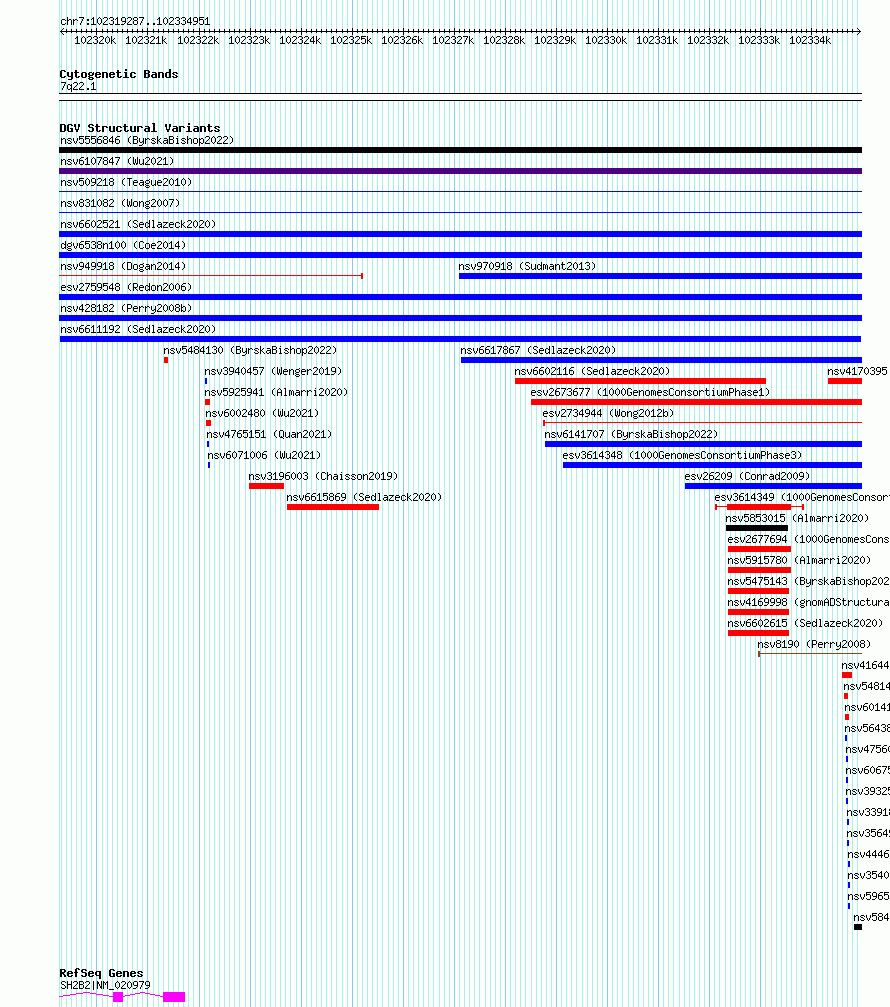Click the red bar under nsv6615869
Image resolution: width=890 pixels, height=1007 pixels.
(333, 507)
